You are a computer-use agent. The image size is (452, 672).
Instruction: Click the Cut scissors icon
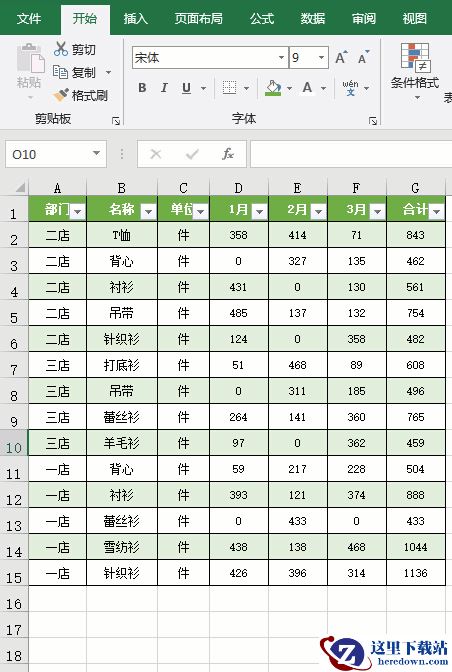(x=61, y=49)
